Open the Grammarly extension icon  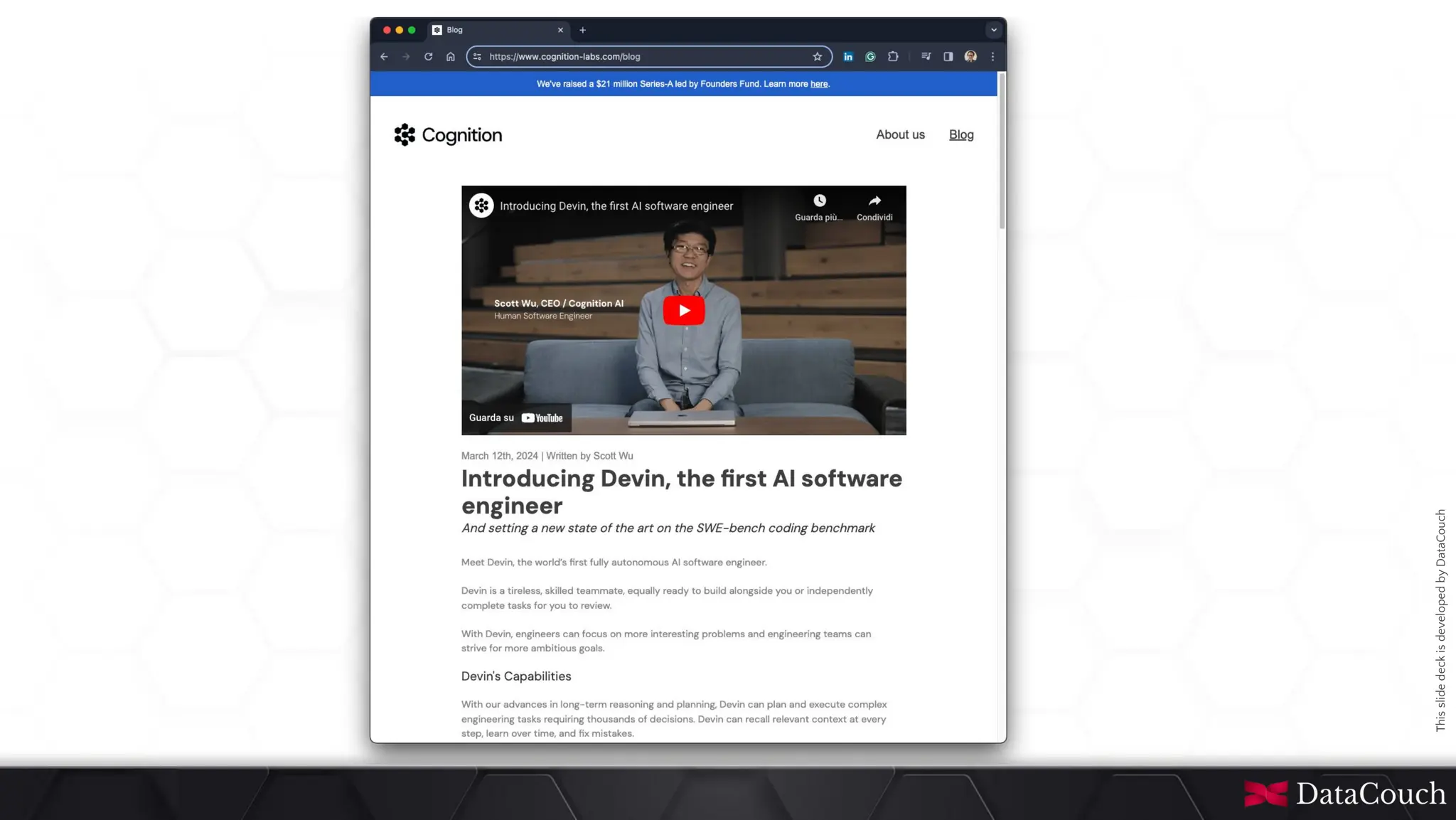point(870,57)
